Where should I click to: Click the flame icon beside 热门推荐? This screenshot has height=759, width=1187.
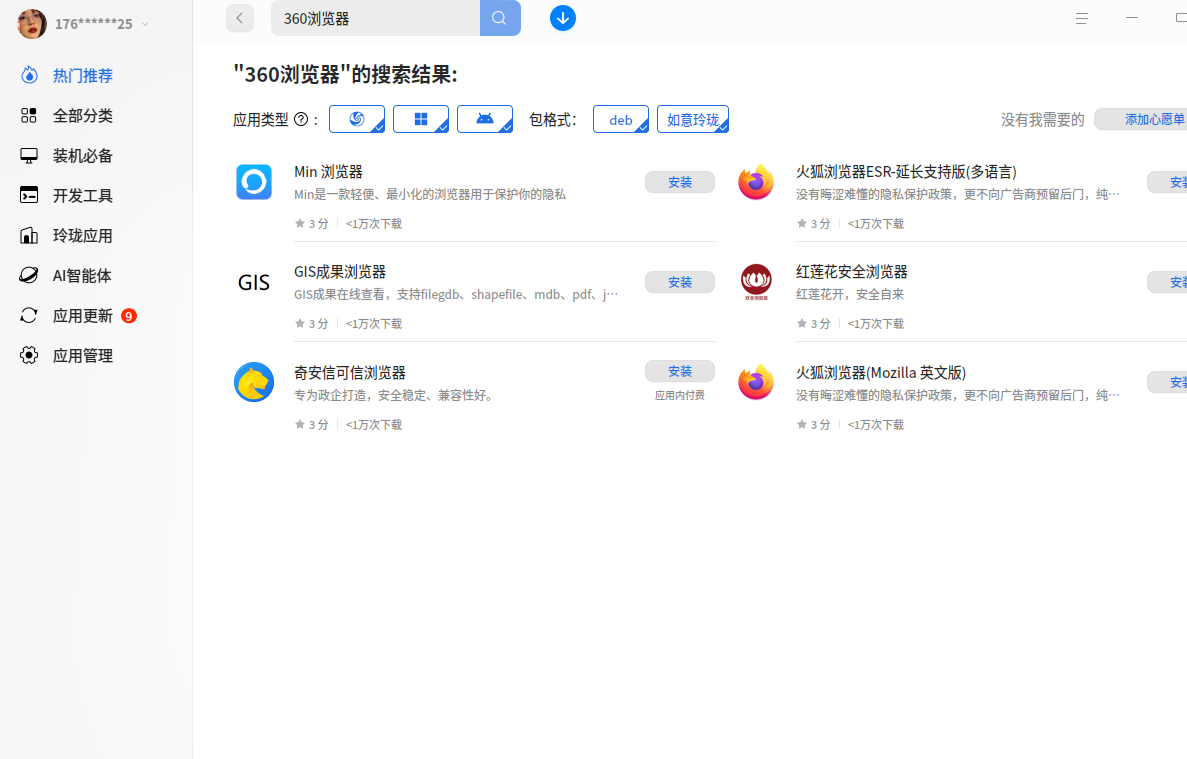click(x=29, y=75)
